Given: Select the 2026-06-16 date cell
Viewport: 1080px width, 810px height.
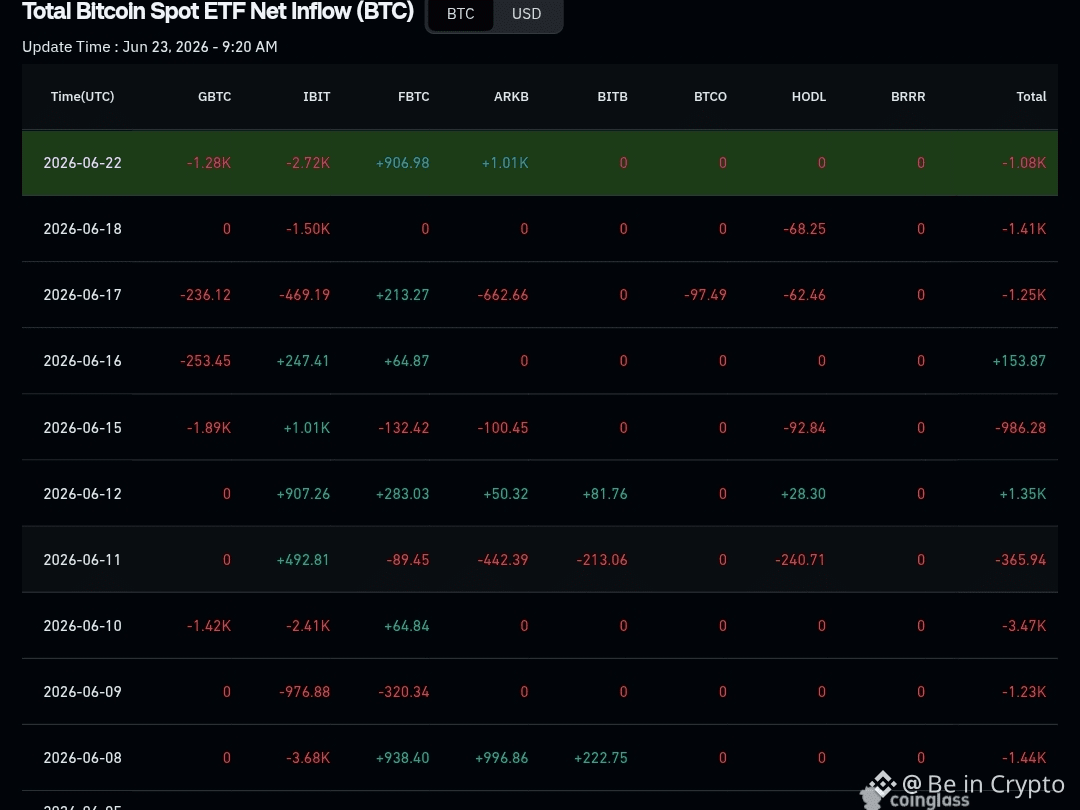Looking at the screenshot, I should [83, 361].
